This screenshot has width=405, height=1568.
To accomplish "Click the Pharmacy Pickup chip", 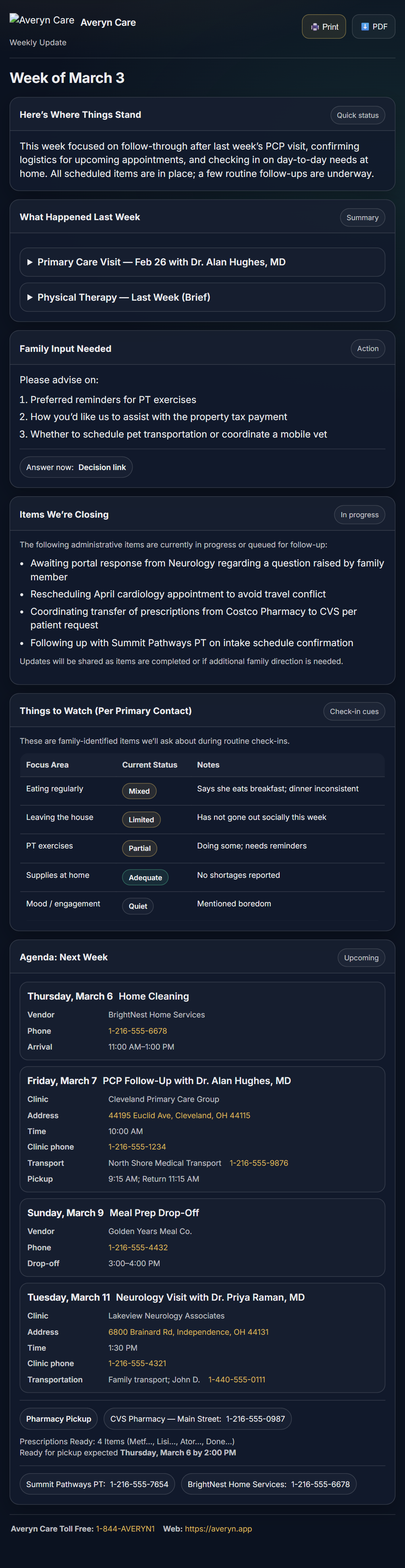I will pos(58,1419).
